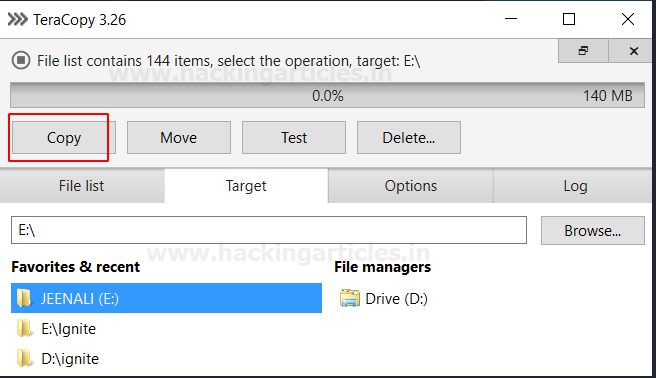Click the TeraCopy arrows logo in the title bar
656x378 pixels.
point(18,19)
